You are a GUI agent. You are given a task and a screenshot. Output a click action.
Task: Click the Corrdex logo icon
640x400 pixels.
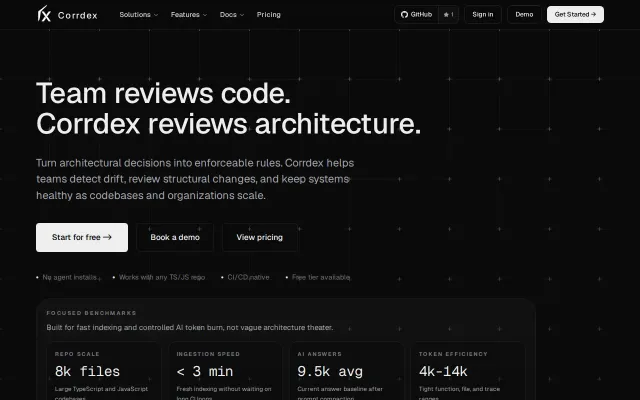point(44,14)
